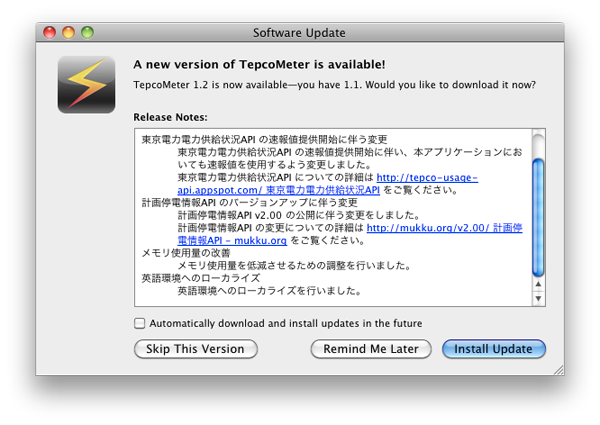Close the Software Update window
600x425 pixels.
pyautogui.click(x=49, y=32)
